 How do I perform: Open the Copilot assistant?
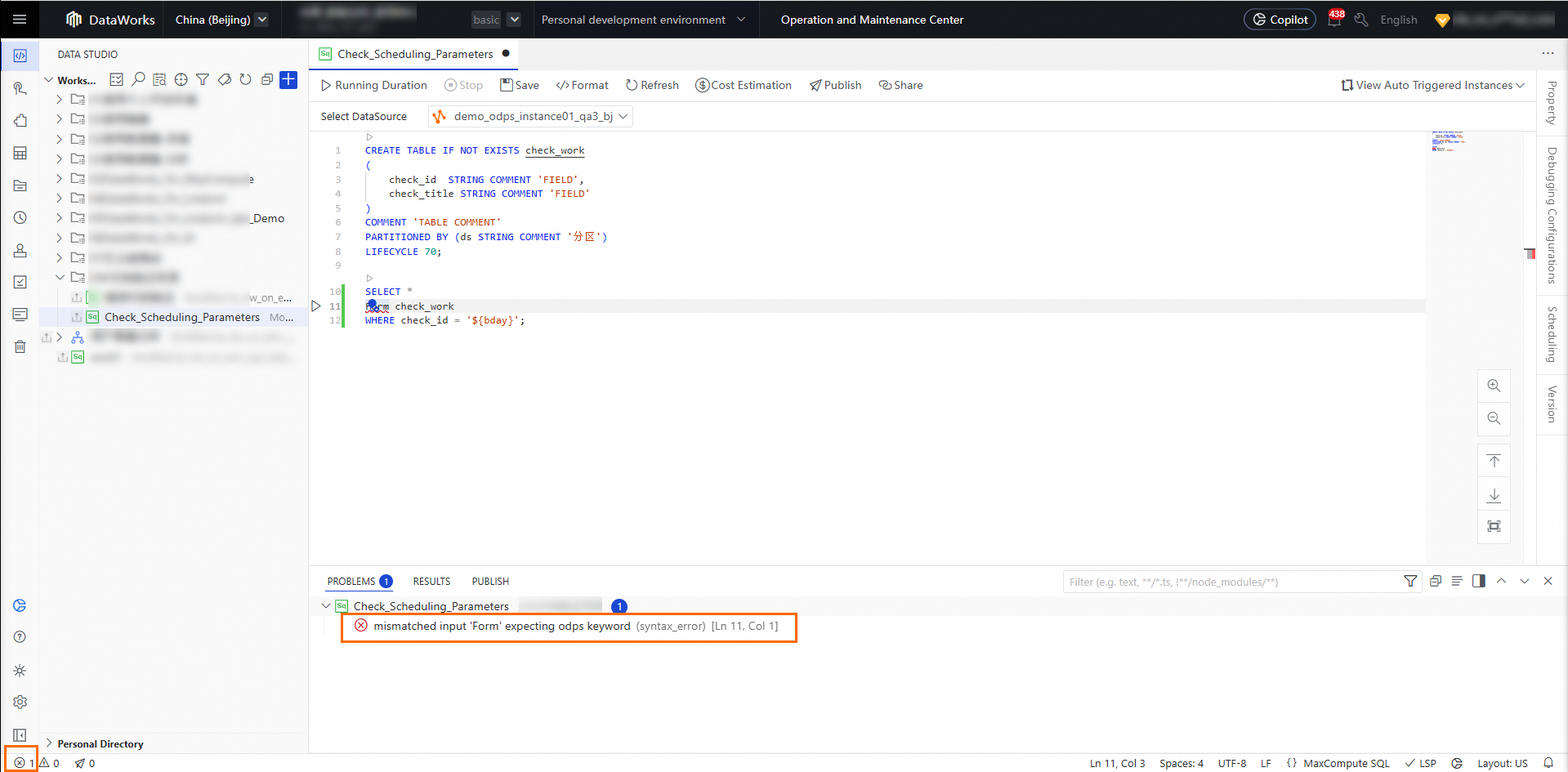coord(1280,20)
